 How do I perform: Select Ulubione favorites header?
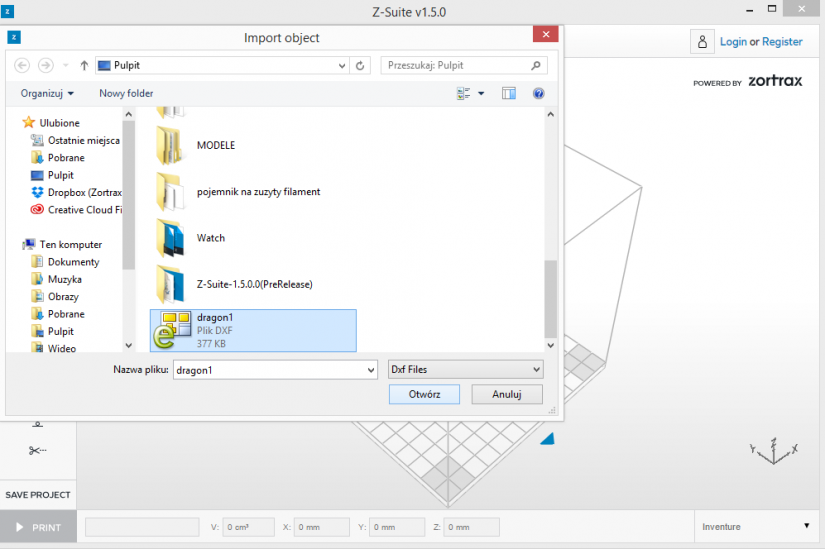[51, 123]
